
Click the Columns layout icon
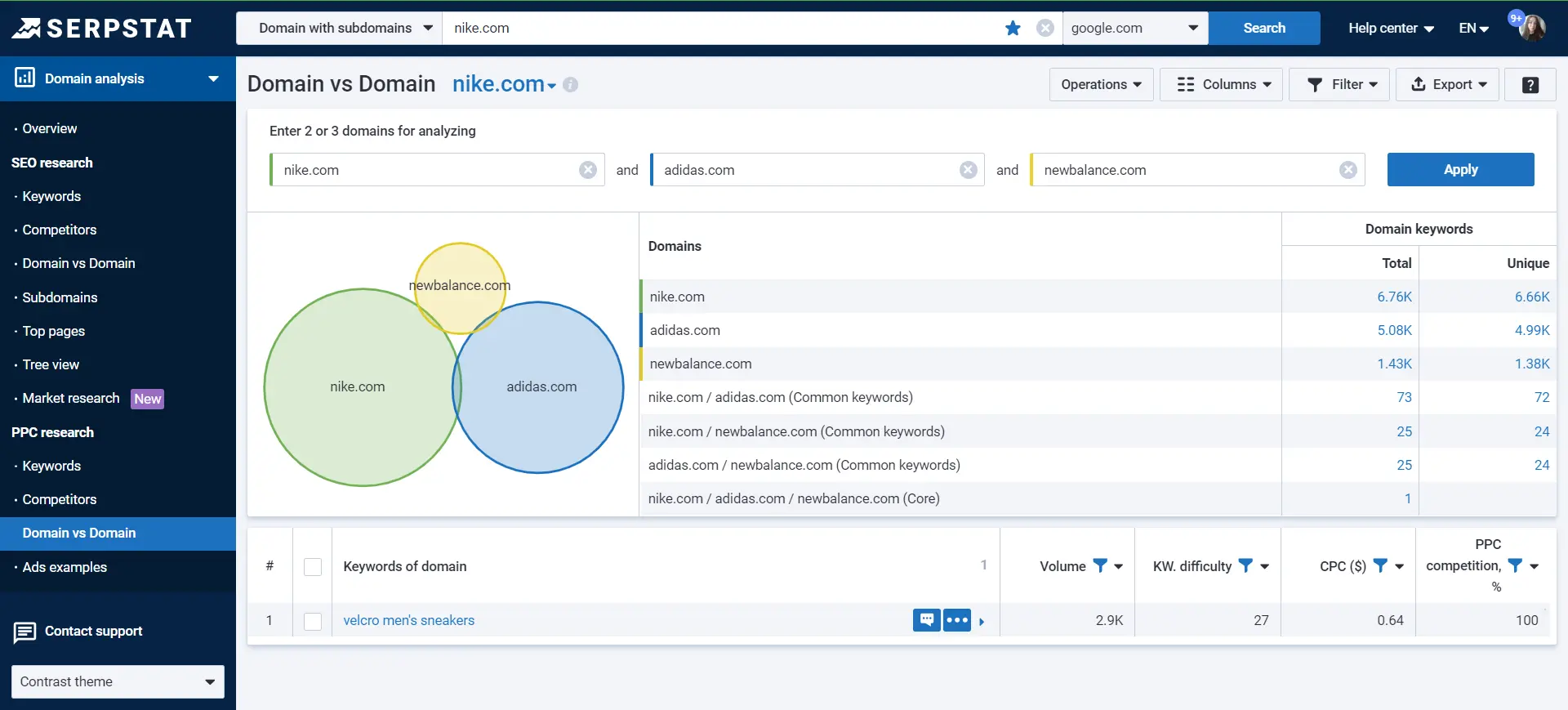tap(1186, 84)
